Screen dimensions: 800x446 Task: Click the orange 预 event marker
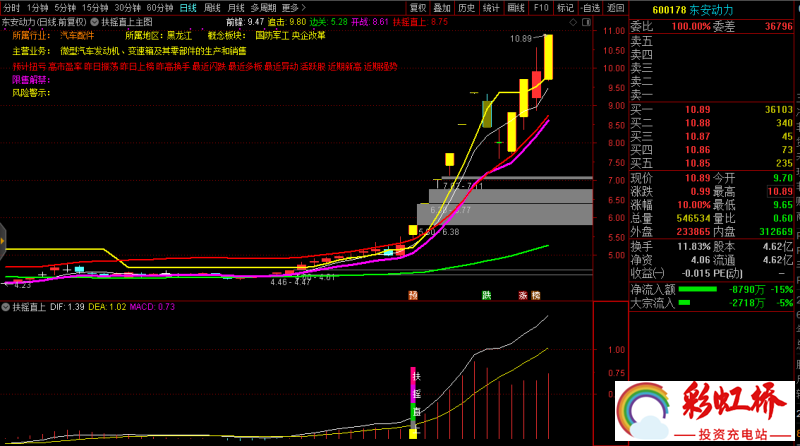413,295
